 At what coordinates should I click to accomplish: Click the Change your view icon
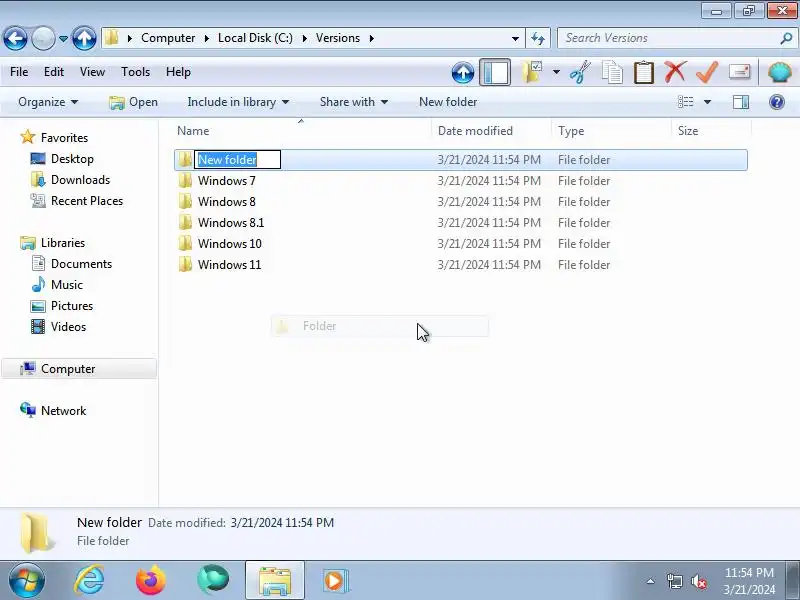tap(685, 102)
